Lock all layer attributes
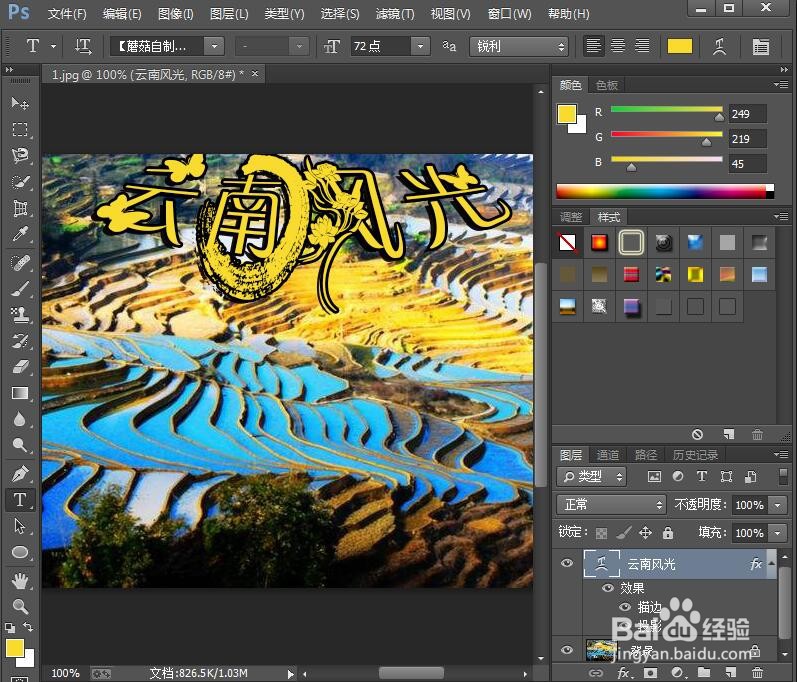Viewport: 797px width, 682px height. pos(668,533)
